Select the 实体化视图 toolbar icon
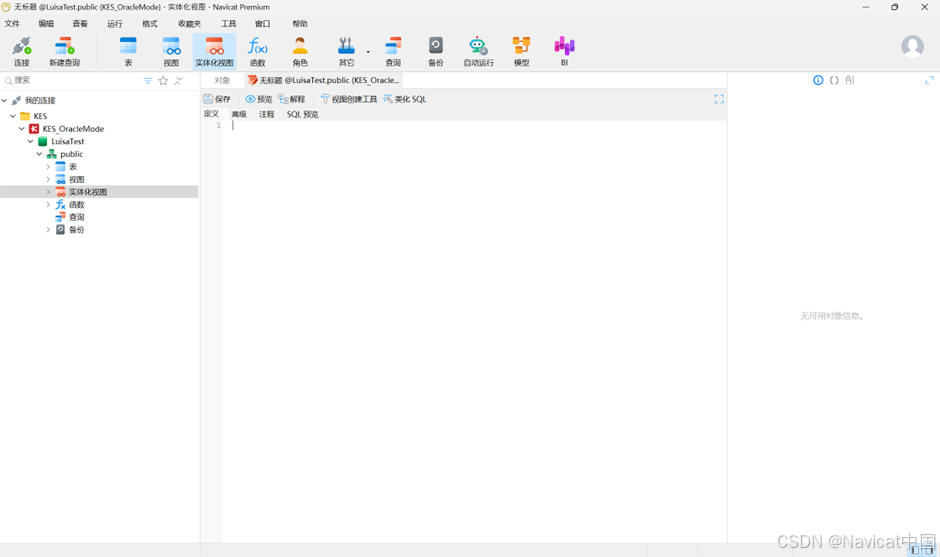The image size is (940, 557). tap(214, 52)
